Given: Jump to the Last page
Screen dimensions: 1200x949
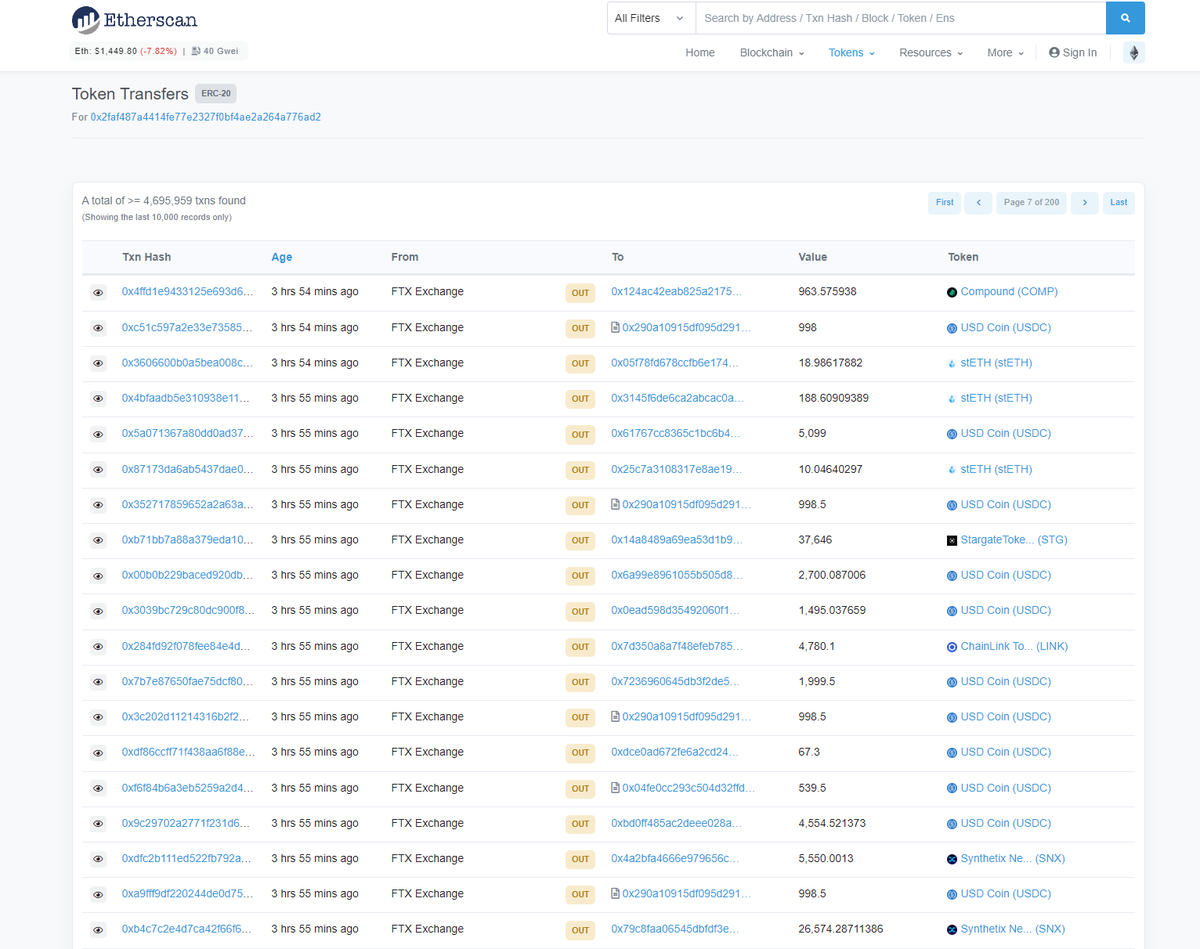Looking at the screenshot, I should [x=1119, y=203].
